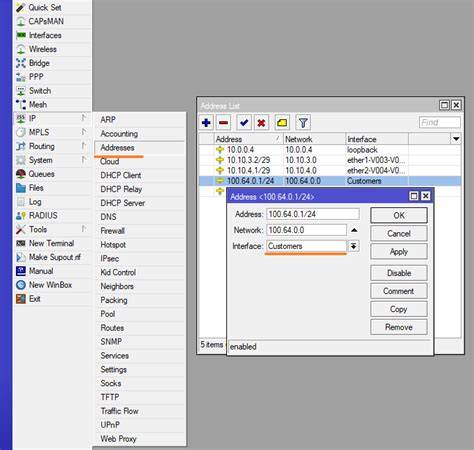The width and height of the screenshot is (474, 450).
Task: Open the Interface dropdown arrow
Action: tap(353, 246)
